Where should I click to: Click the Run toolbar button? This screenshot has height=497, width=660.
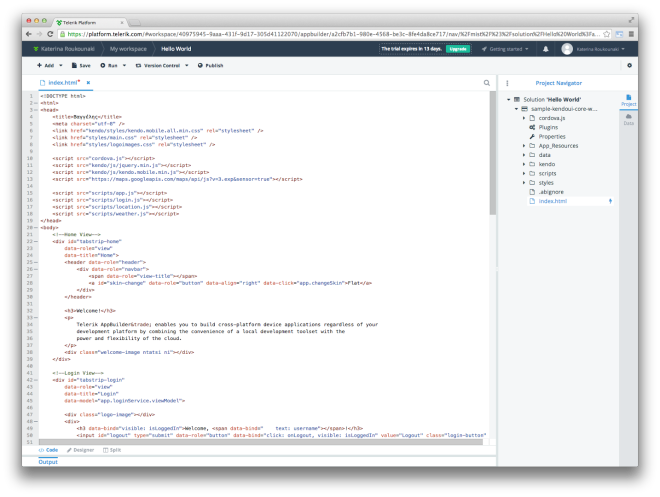click(x=109, y=65)
